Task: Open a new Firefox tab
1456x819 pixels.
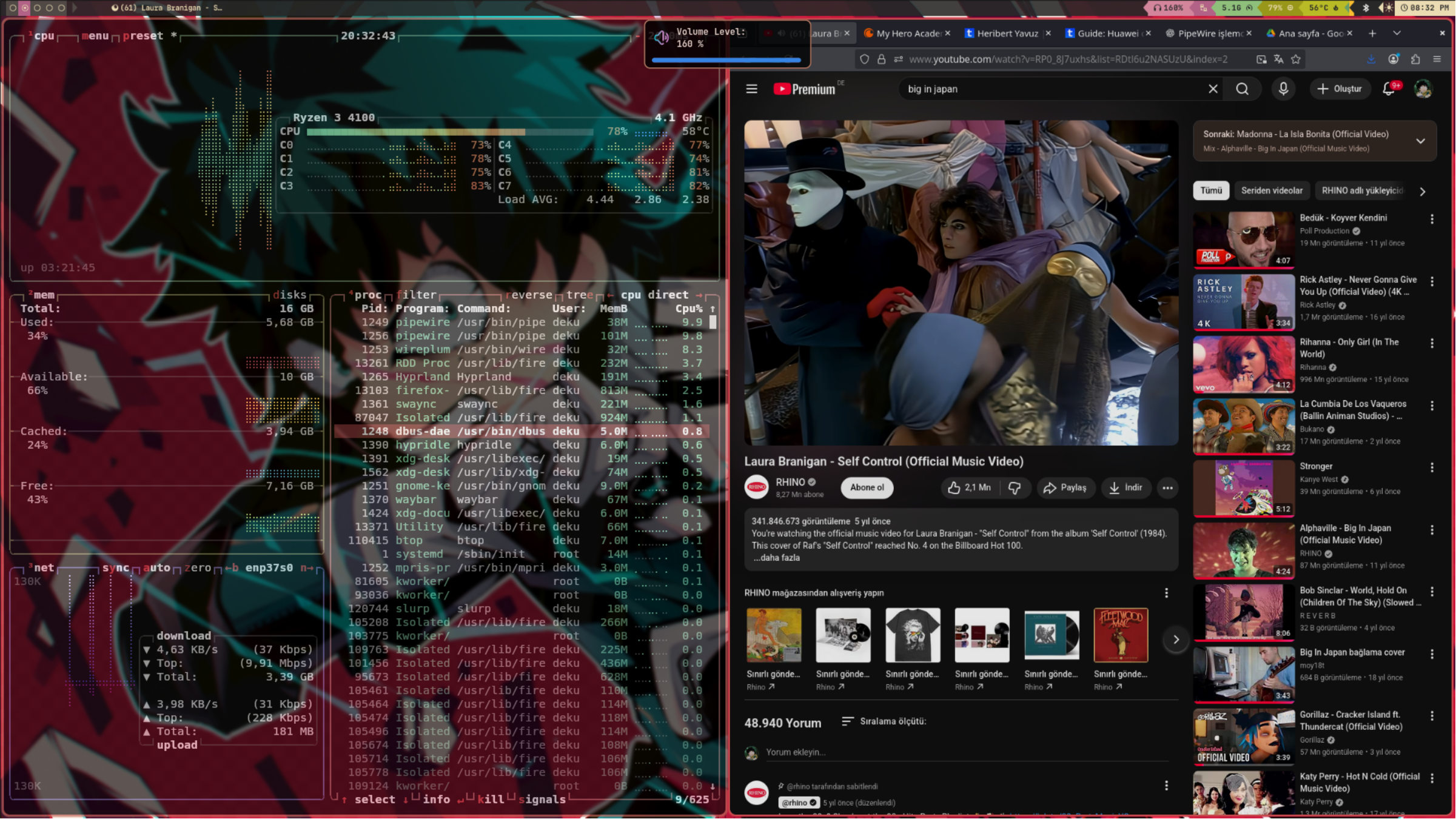Action: [1372, 33]
